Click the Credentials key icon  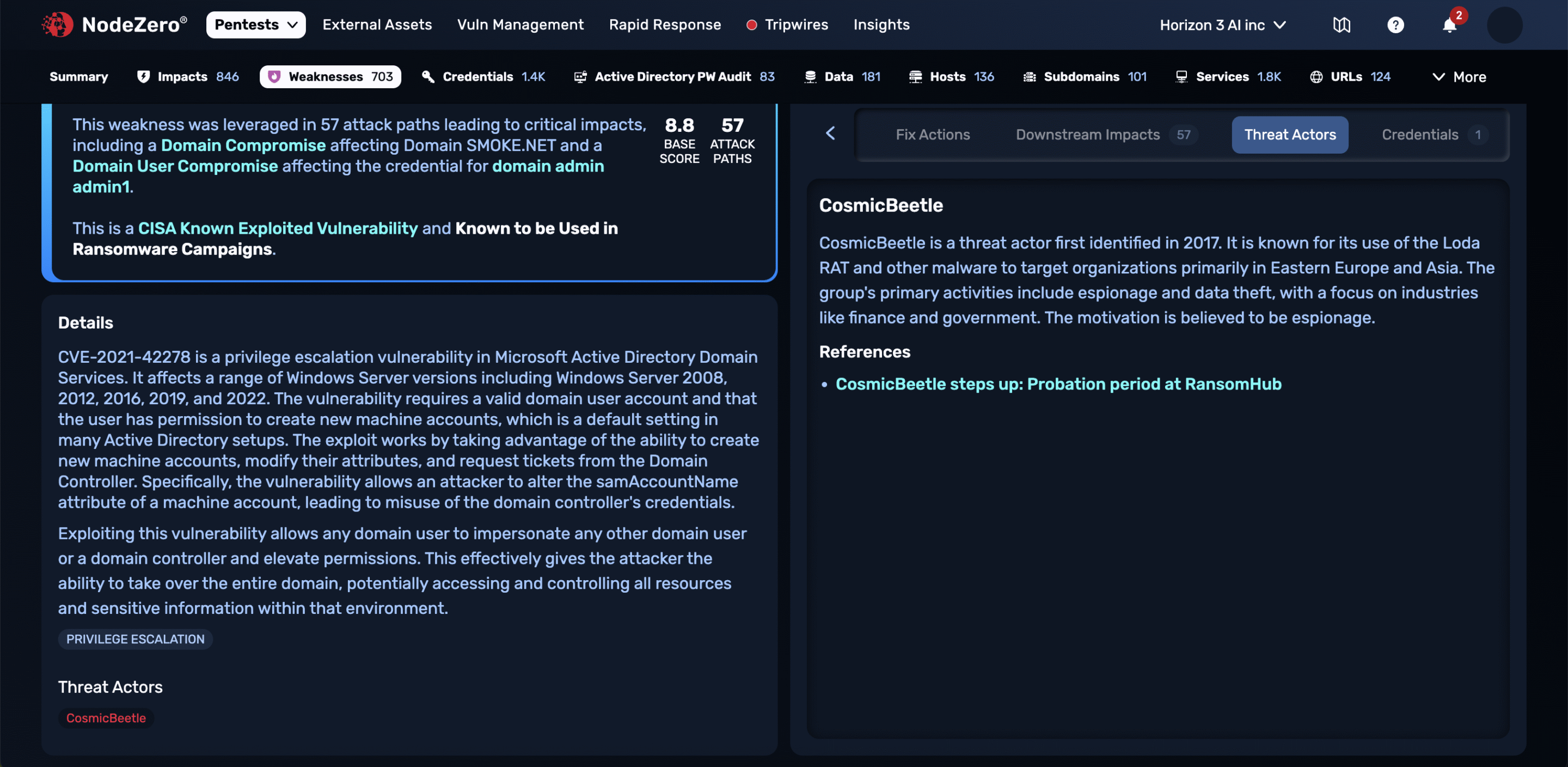click(x=428, y=77)
